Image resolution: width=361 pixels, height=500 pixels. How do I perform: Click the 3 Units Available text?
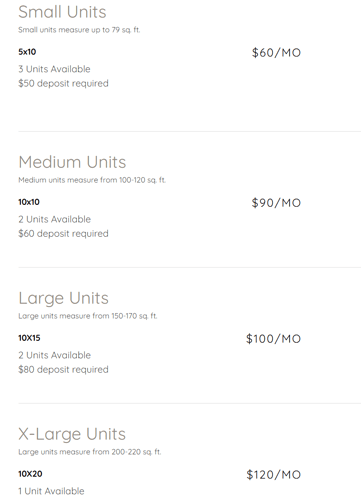[x=54, y=69]
